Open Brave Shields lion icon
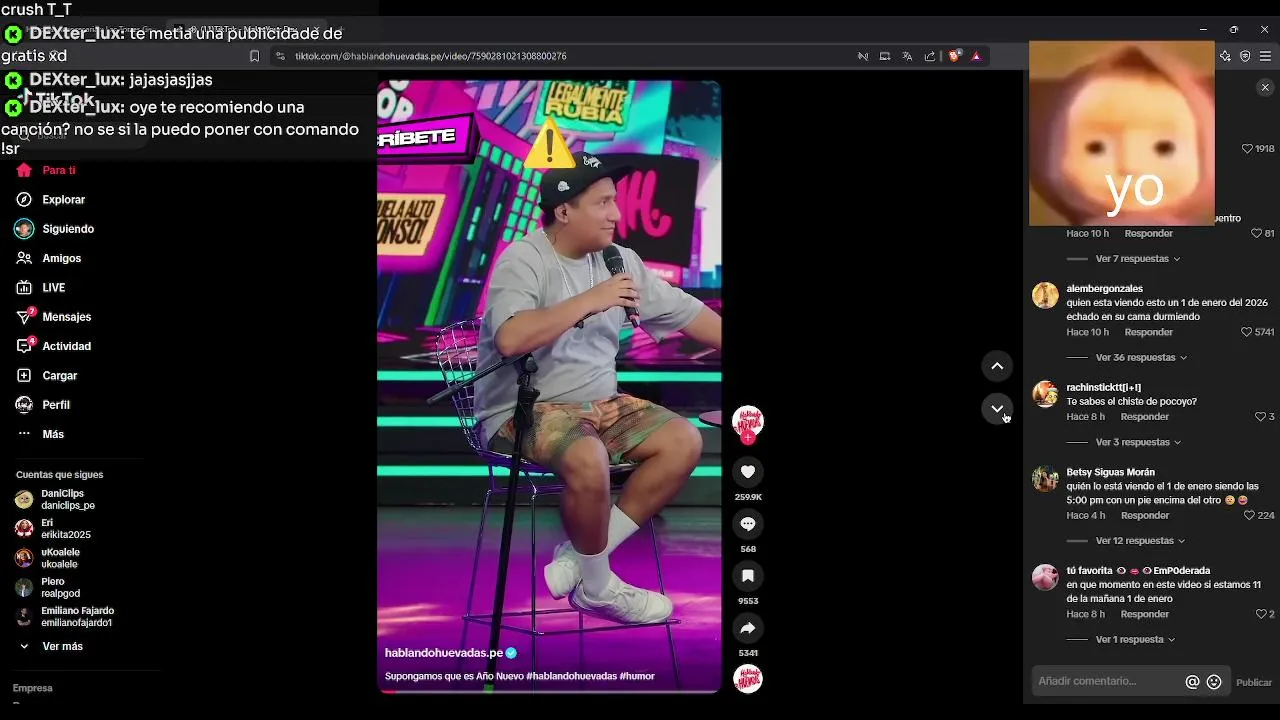Screen dimensions: 1280x720 point(954,56)
